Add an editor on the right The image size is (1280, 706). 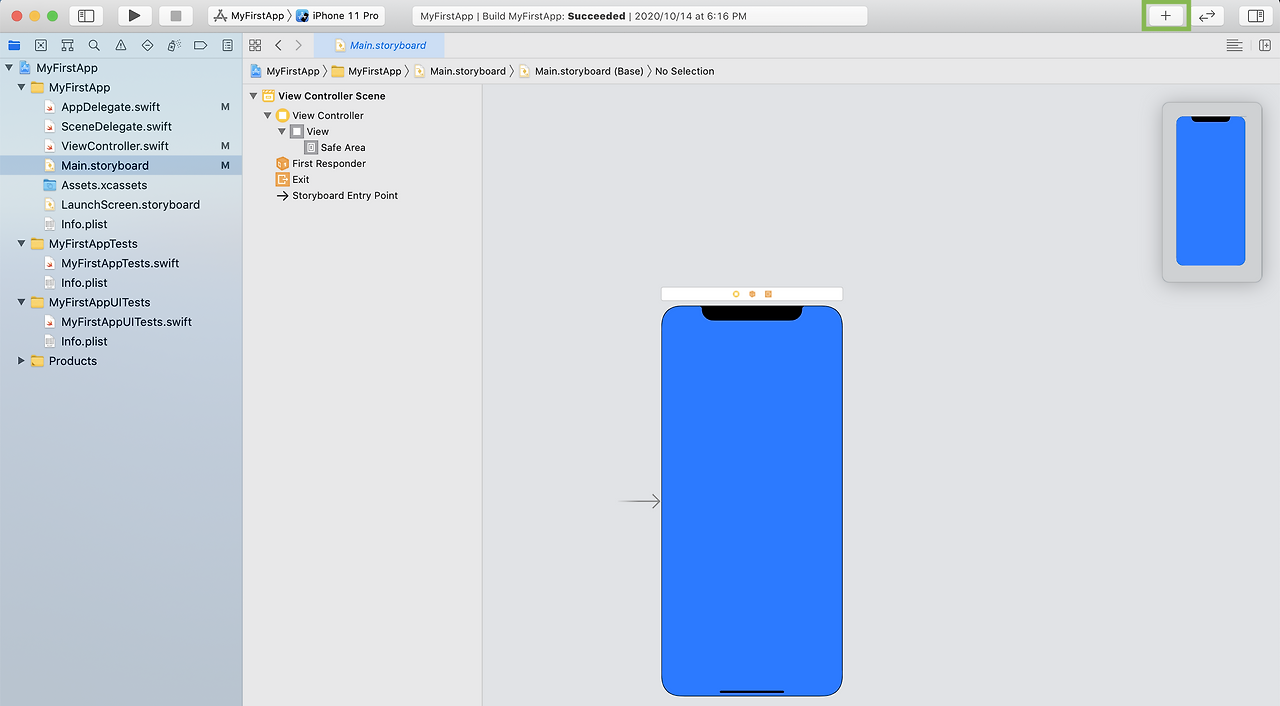(1265, 45)
